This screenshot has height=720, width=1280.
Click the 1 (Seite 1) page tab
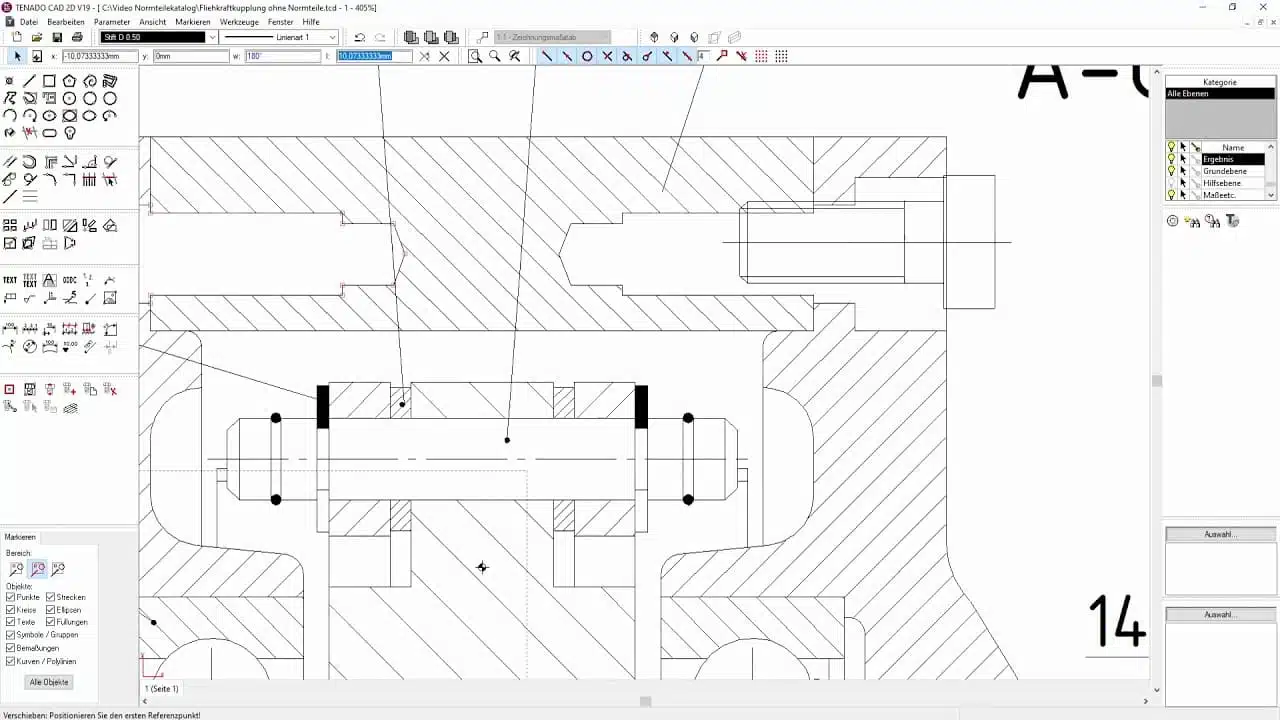[x=162, y=689]
